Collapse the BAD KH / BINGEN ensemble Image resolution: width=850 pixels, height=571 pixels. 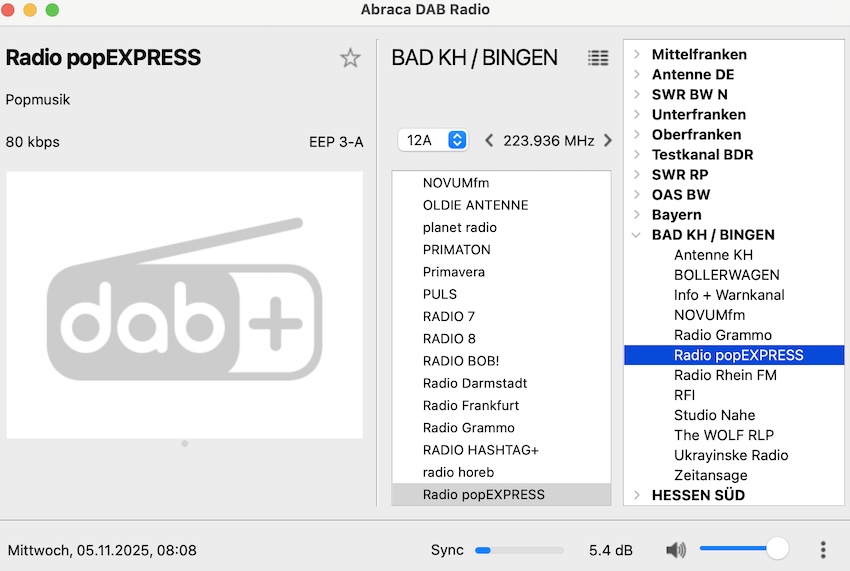tap(637, 235)
